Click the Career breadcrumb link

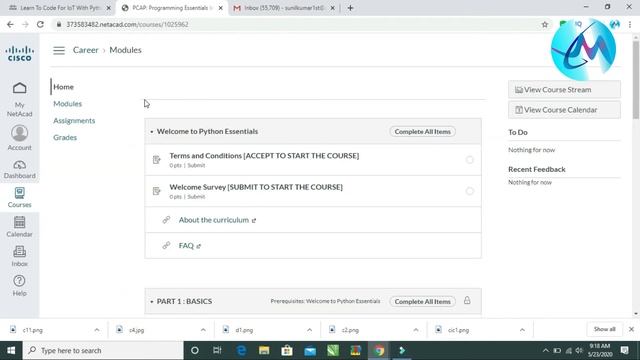(x=85, y=50)
